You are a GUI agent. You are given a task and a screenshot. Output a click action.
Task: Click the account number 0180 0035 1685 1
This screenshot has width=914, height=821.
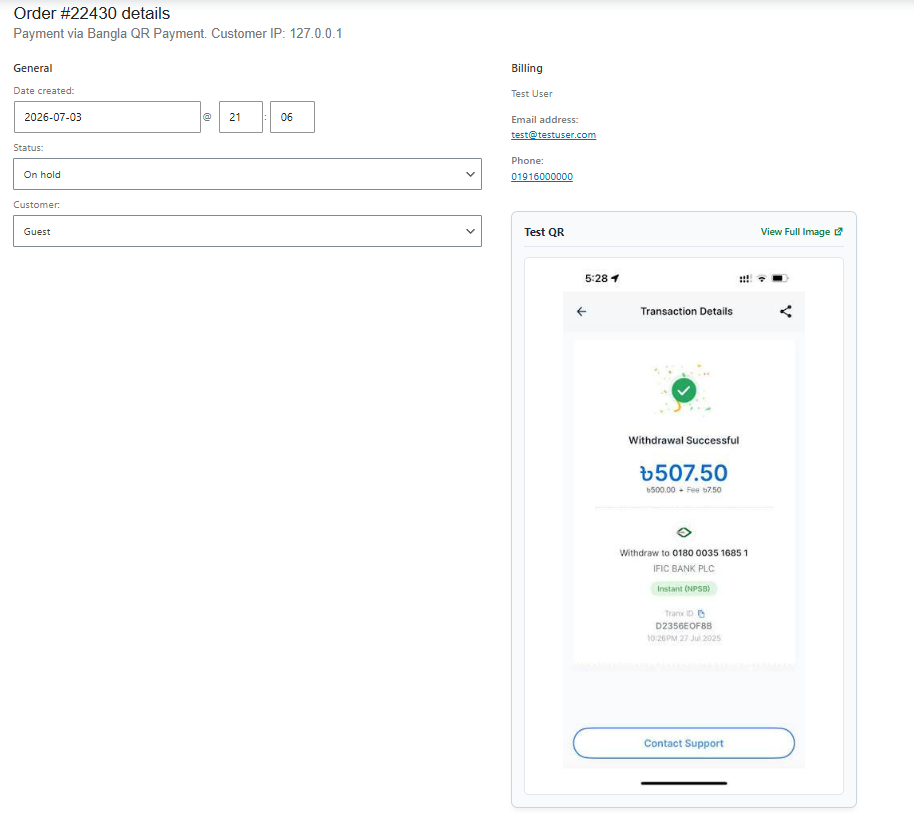(x=710, y=553)
